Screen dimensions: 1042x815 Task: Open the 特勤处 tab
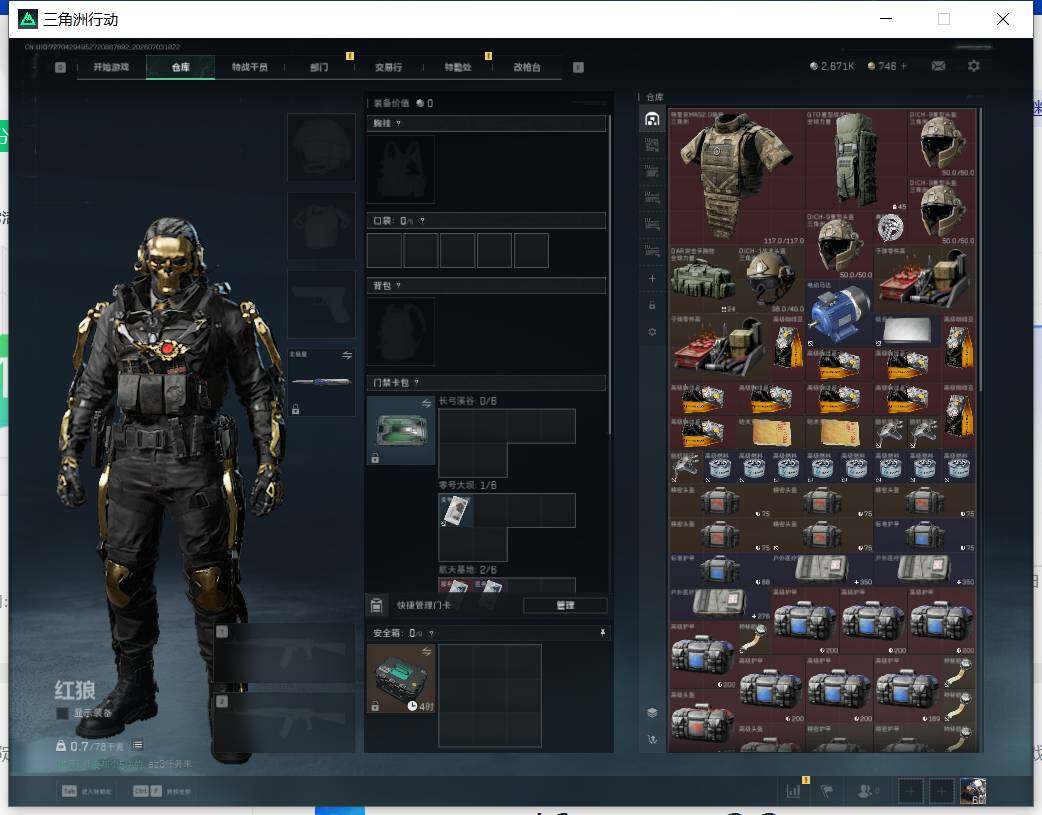458,67
